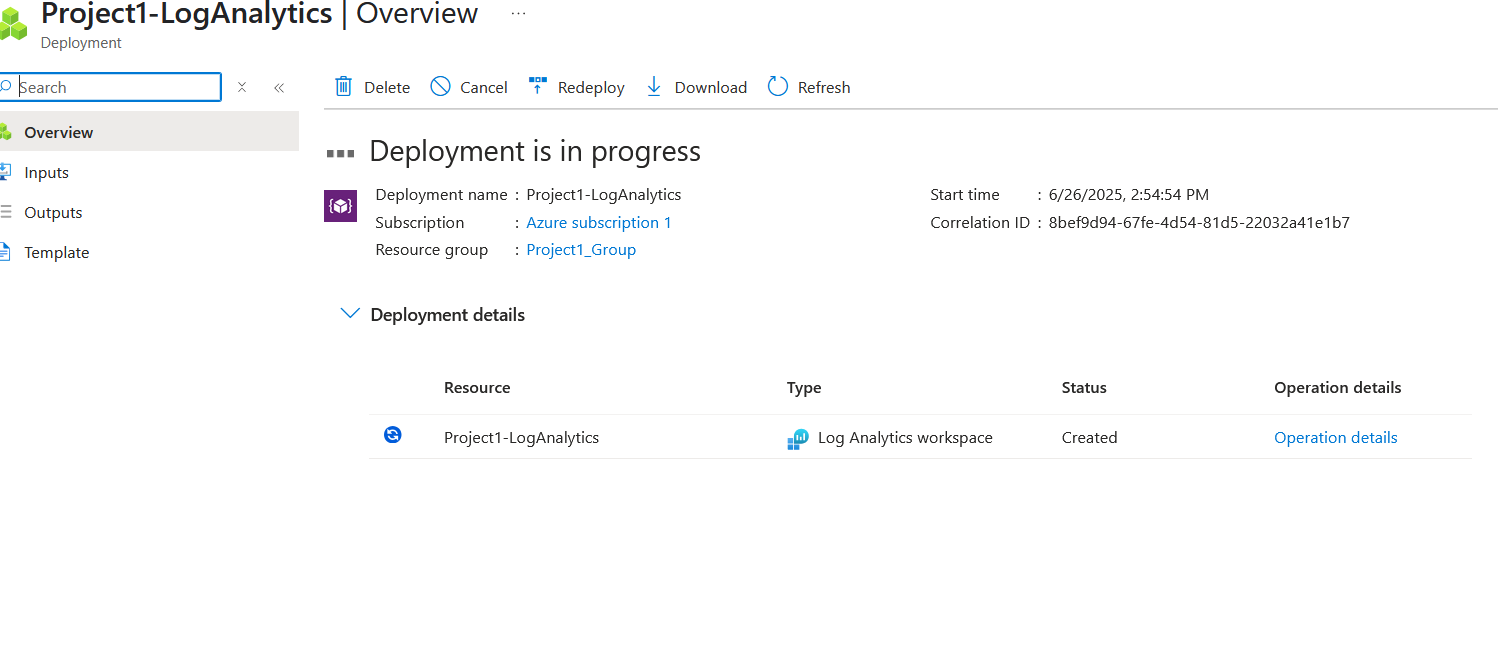Viewport: 1498px width, 659px height.
Task: Click the Refresh button label
Action: (x=824, y=87)
